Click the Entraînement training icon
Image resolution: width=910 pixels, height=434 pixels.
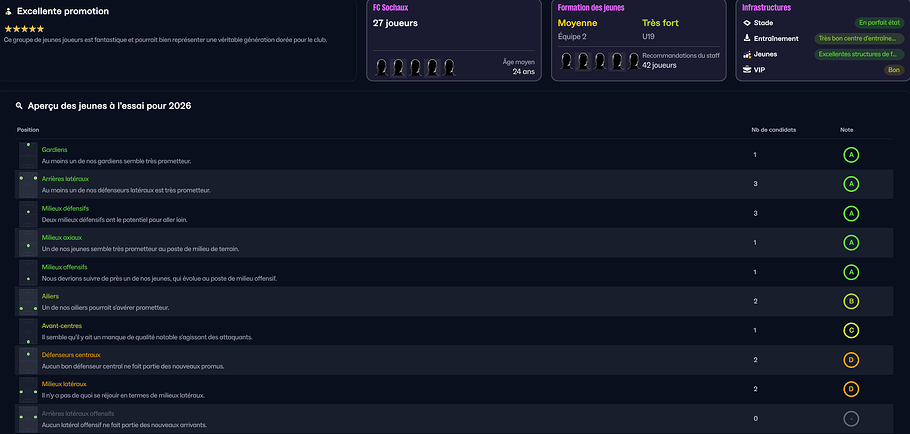point(746,38)
